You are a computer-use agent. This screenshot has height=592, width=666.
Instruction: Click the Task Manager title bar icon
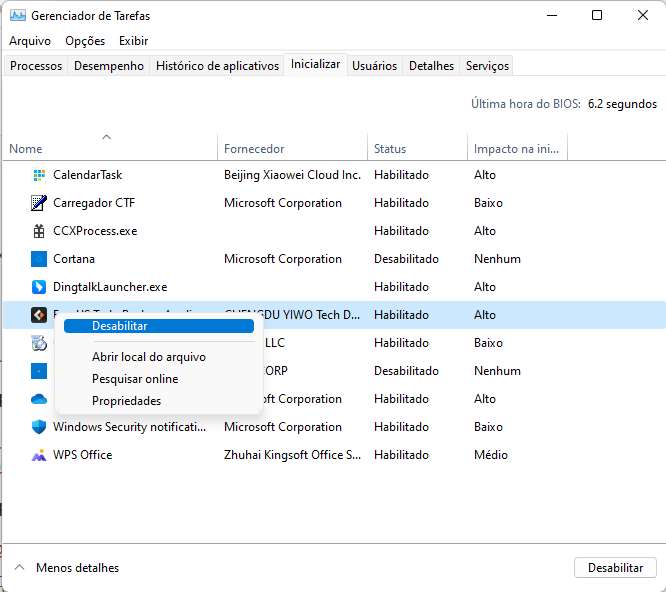17,16
